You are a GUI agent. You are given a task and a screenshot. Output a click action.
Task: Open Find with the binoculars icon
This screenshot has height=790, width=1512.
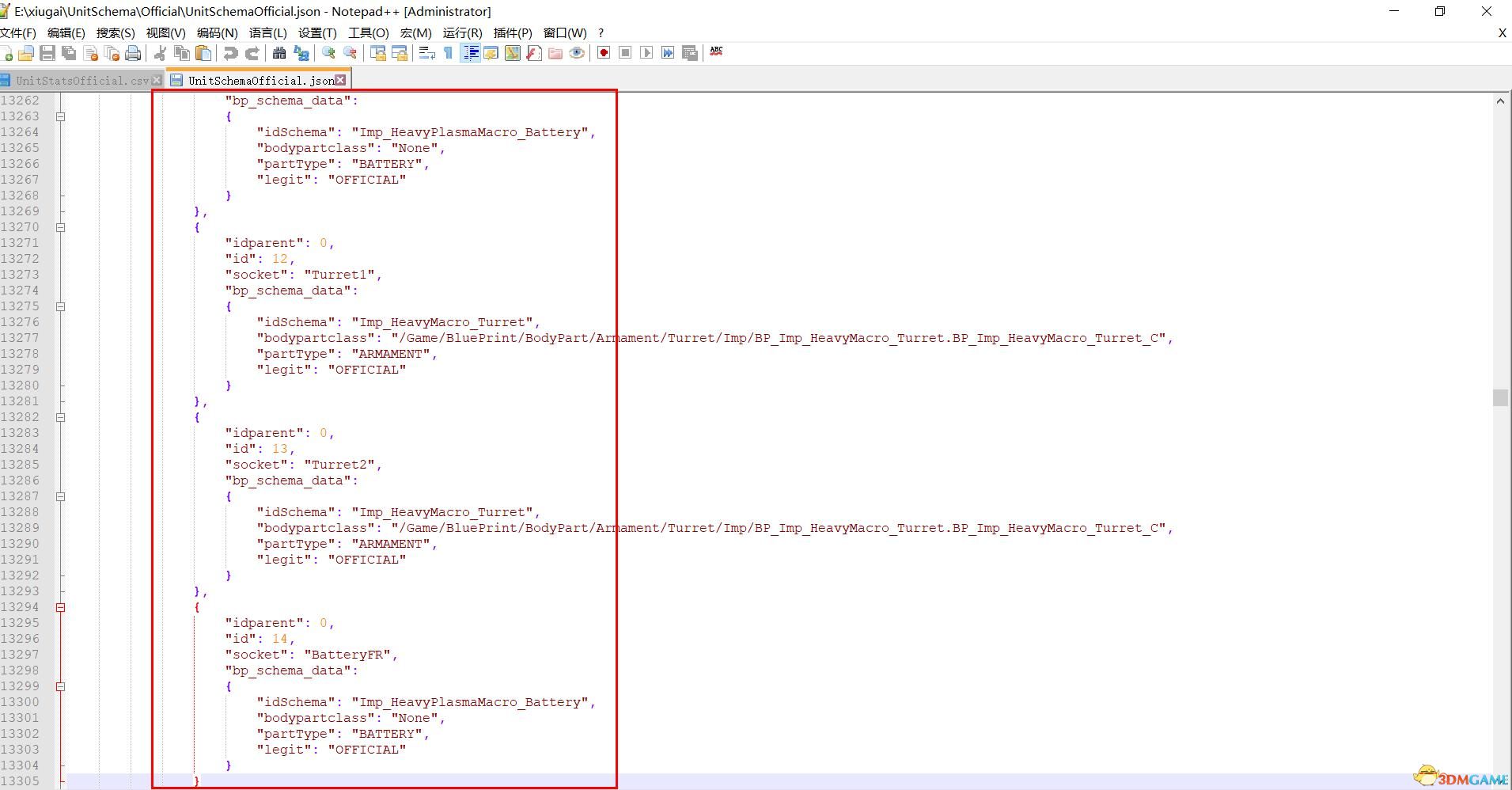pos(279,53)
